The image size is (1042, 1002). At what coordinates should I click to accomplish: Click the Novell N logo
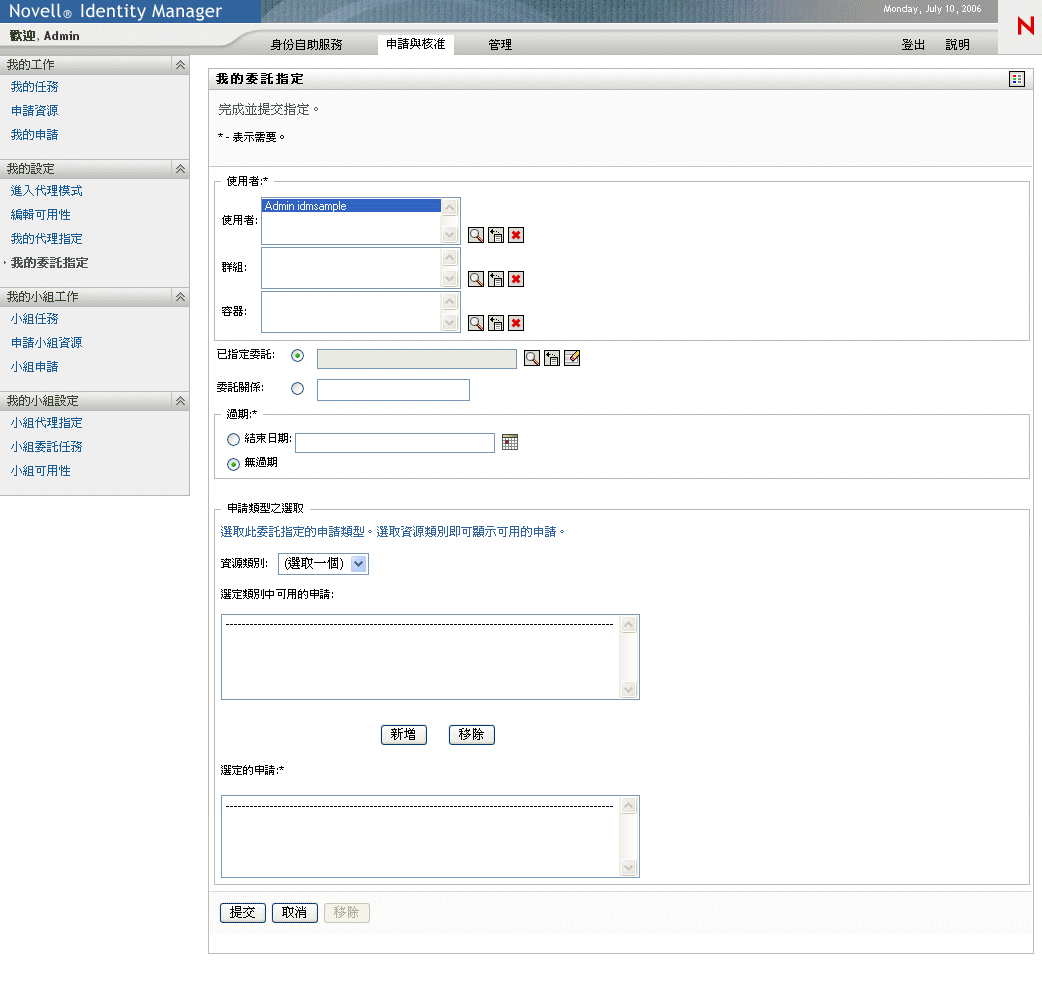point(1025,26)
